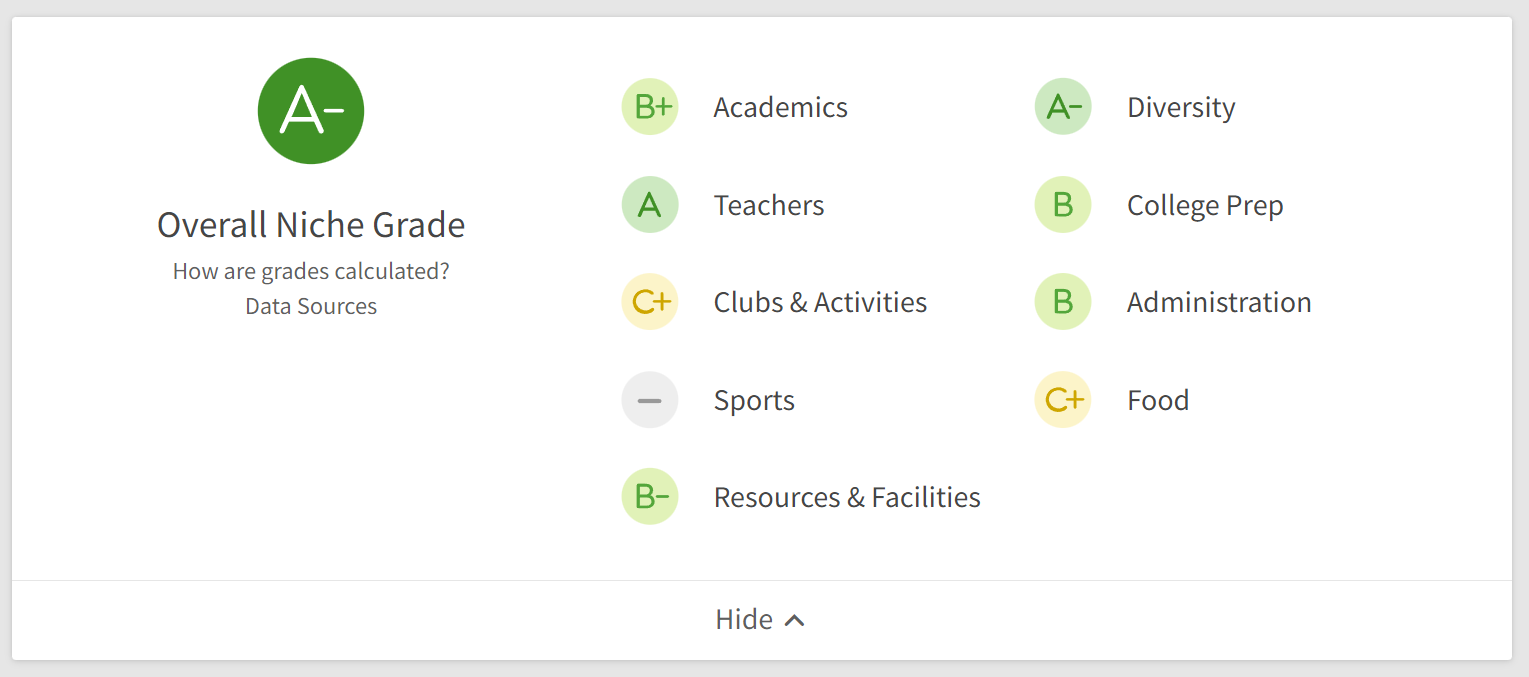Select the Resources & Facilities label
The height and width of the screenshot is (677, 1529).
847,497
